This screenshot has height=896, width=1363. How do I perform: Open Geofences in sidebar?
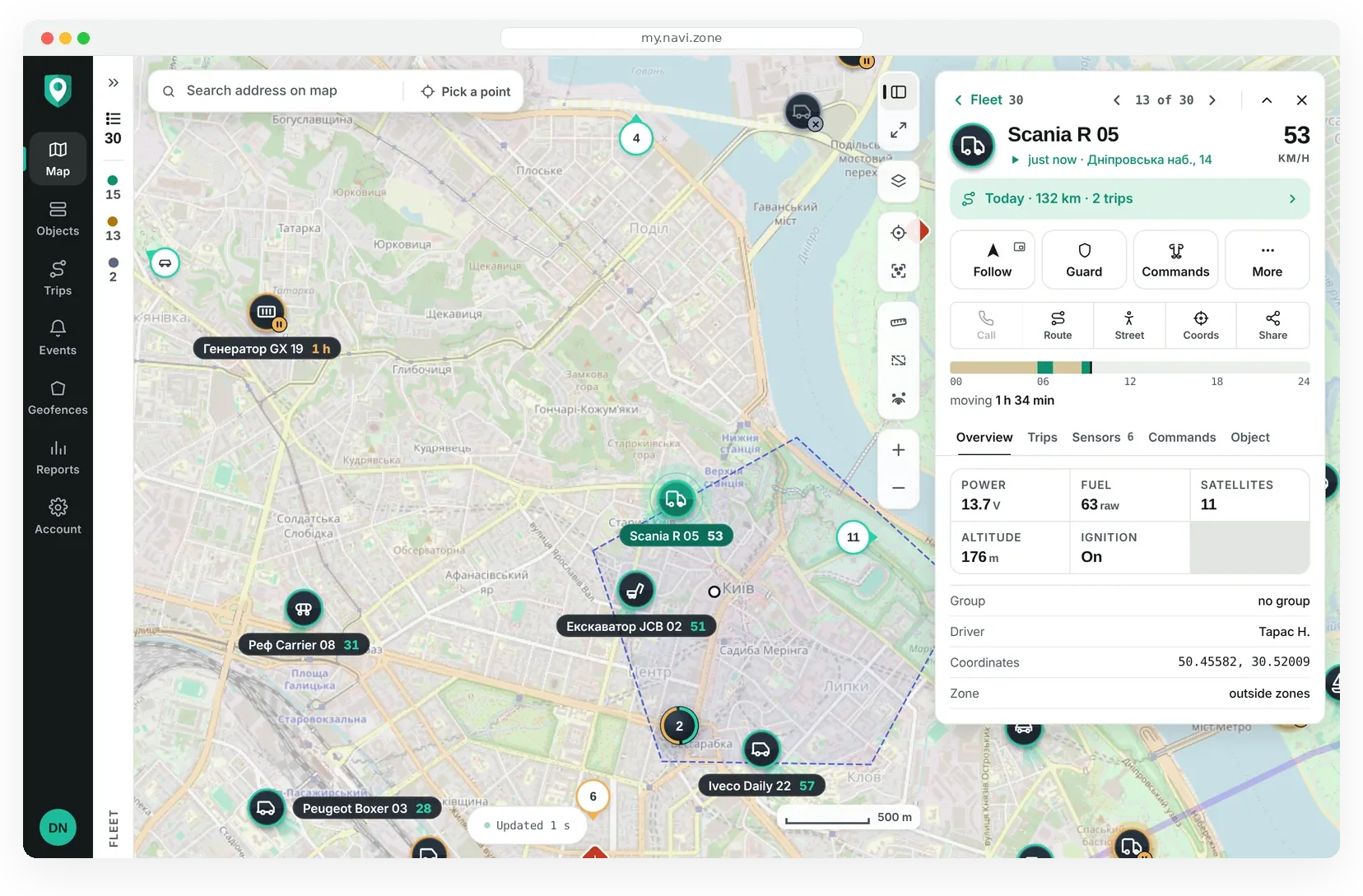pyautogui.click(x=58, y=397)
